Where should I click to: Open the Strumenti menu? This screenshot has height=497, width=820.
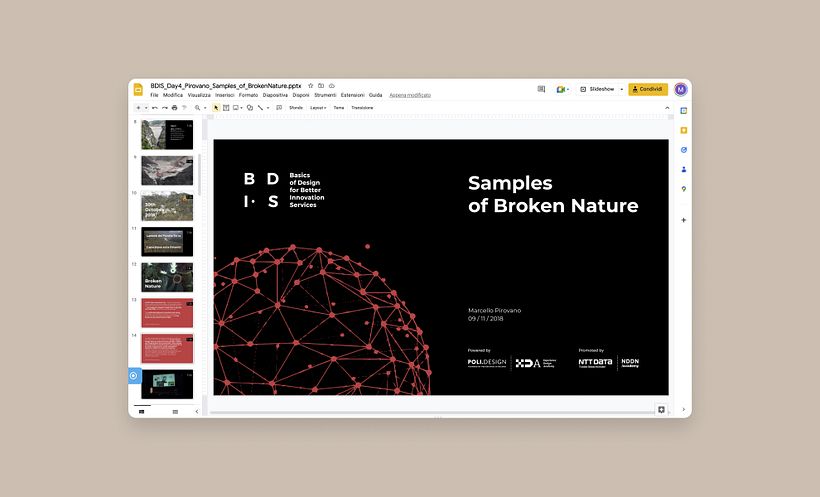(x=325, y=95)
